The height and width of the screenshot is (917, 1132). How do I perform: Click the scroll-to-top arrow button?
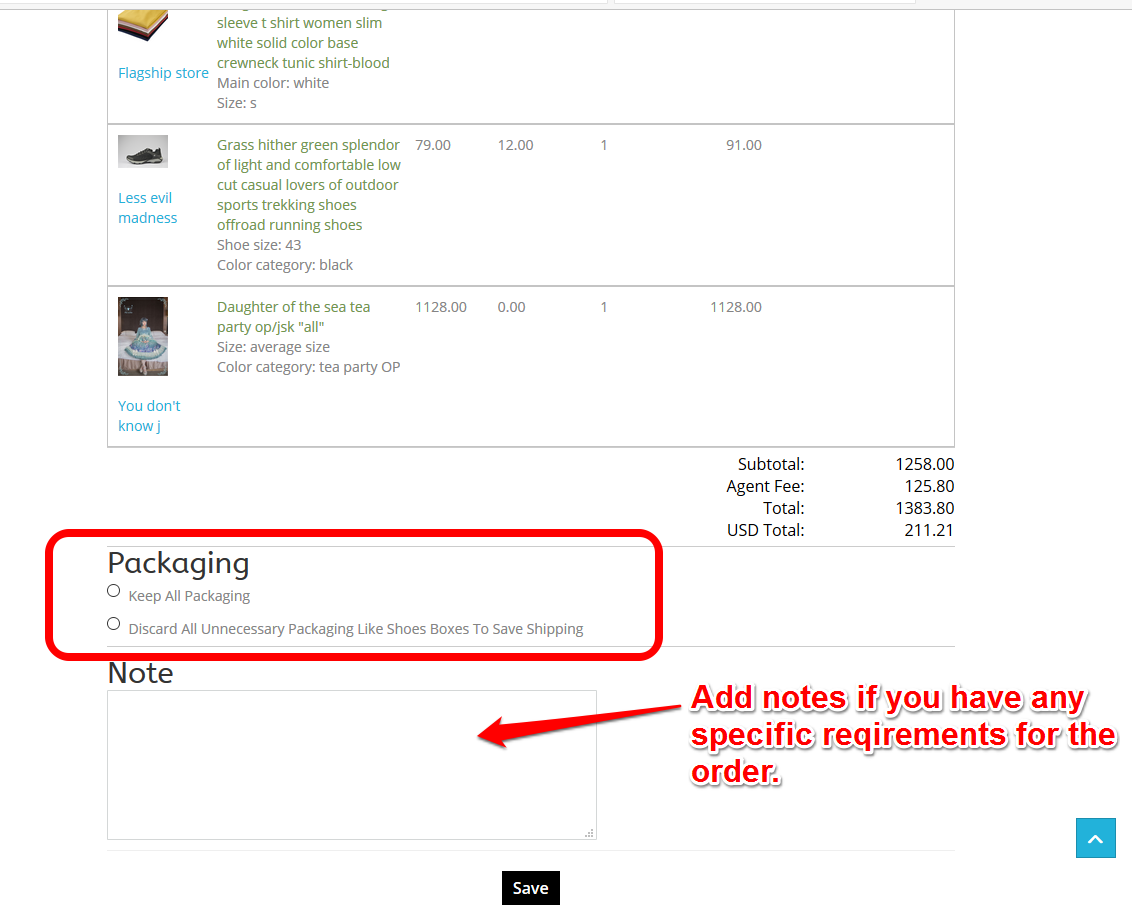(x=1095, y=838)
